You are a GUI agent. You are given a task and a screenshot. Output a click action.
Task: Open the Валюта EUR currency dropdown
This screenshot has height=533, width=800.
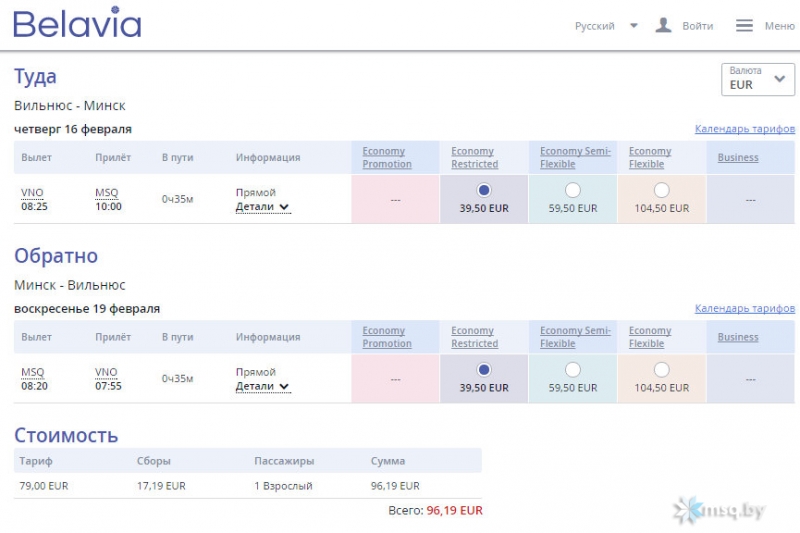758,79
